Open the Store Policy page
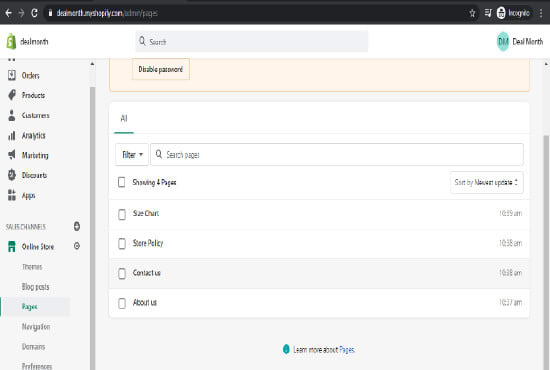The width and height of the screenshot is (550, 370). pyautogui.click(x=148, y=243)
